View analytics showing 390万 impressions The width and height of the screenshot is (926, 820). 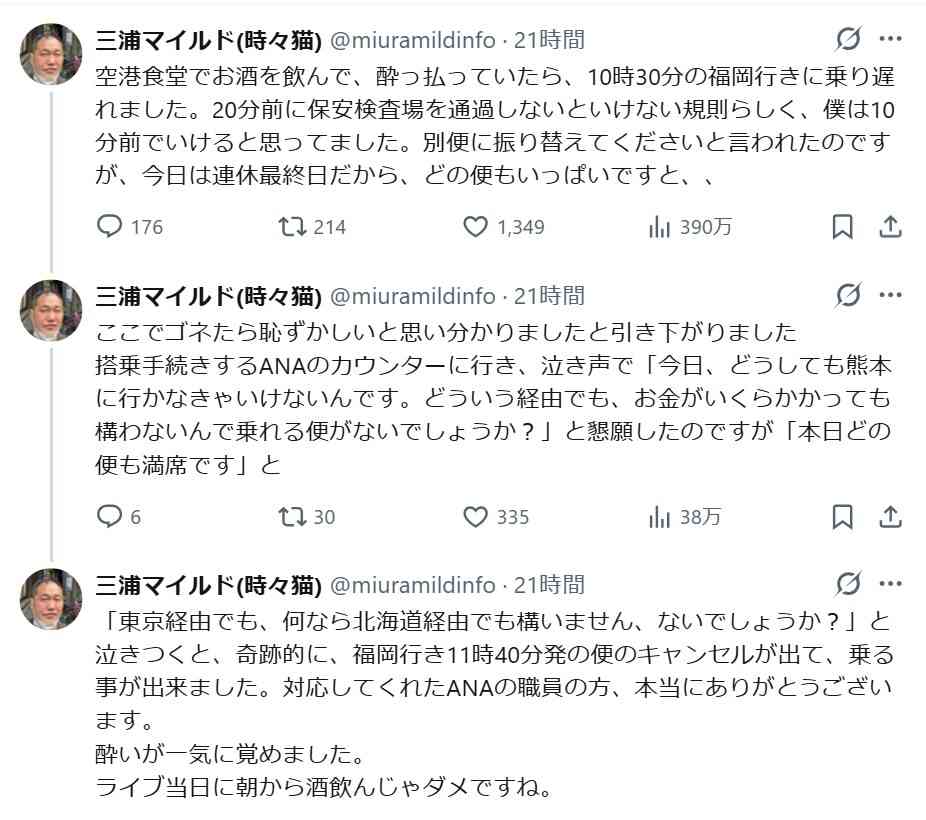tap(659, 227)
